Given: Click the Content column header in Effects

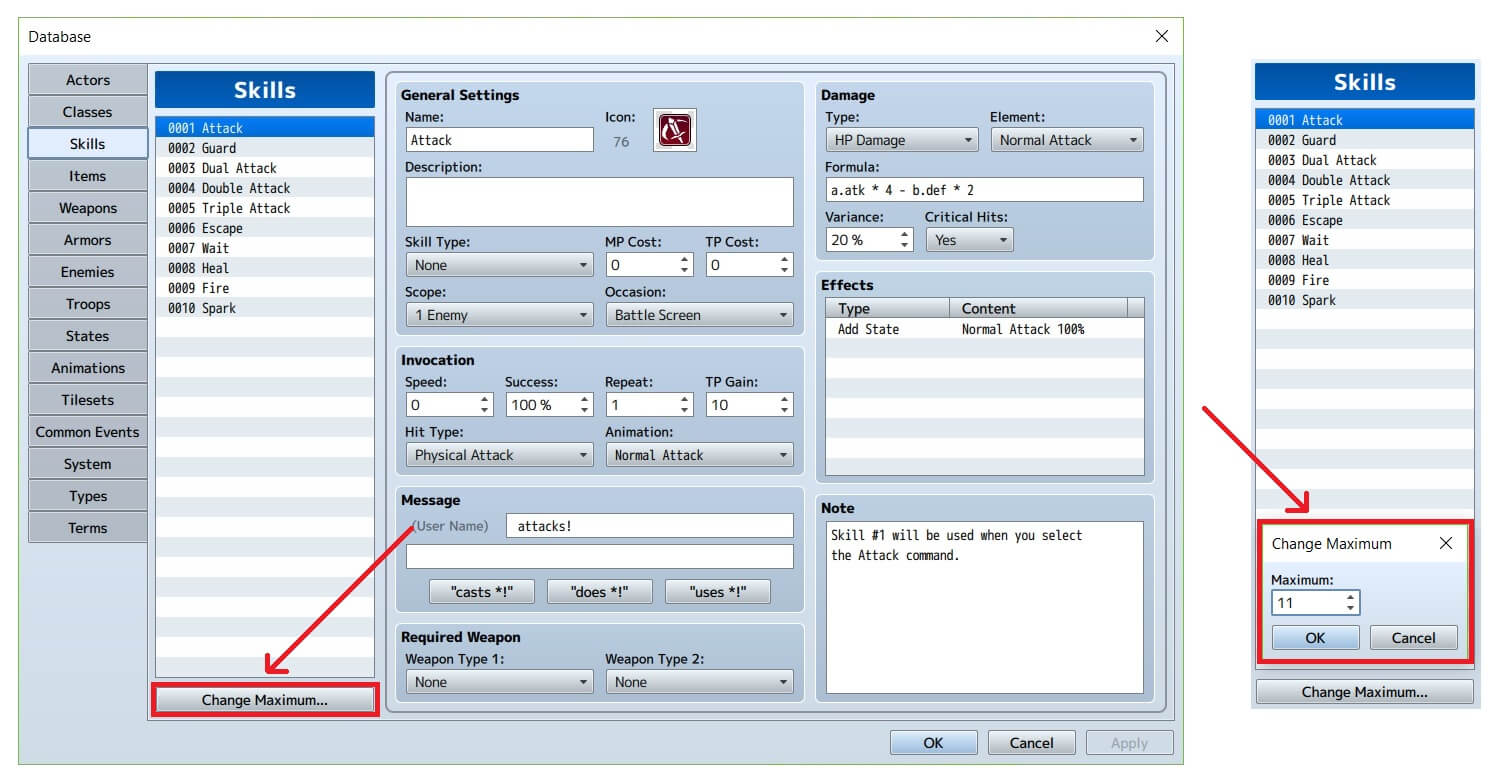Looking at the screenshot, I should point(1038,308).
